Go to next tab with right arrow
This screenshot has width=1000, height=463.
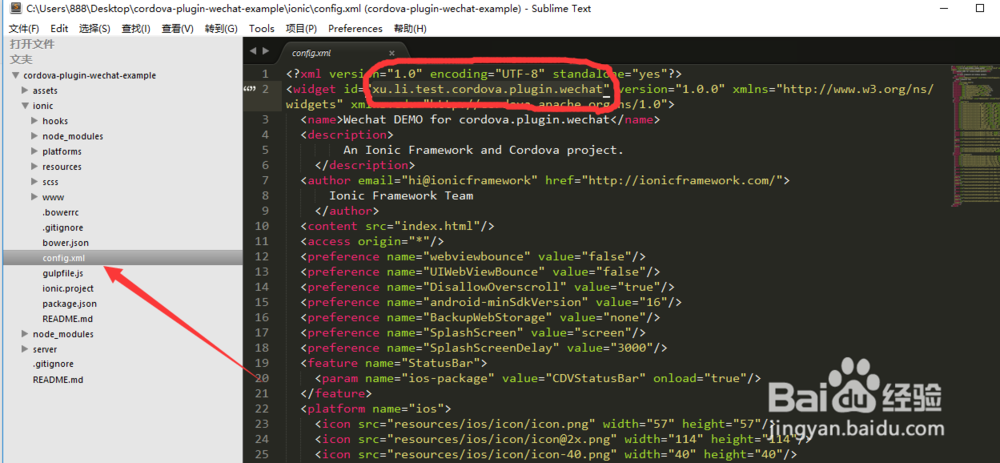(x=265, y=51)
